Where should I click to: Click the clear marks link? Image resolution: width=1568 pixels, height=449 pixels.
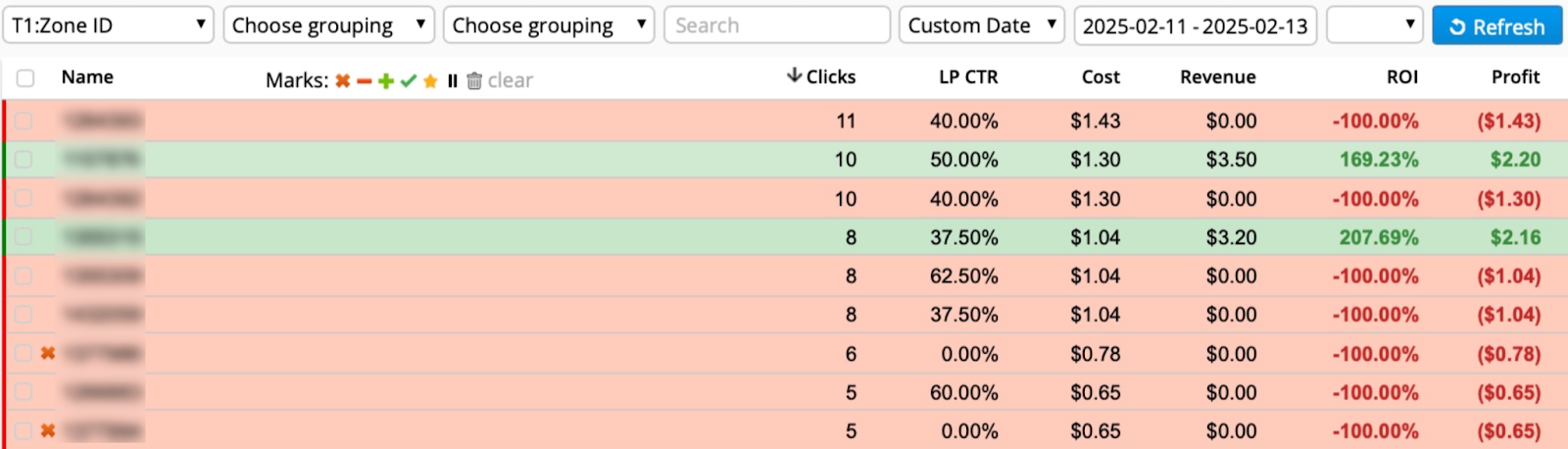[511, 80]
